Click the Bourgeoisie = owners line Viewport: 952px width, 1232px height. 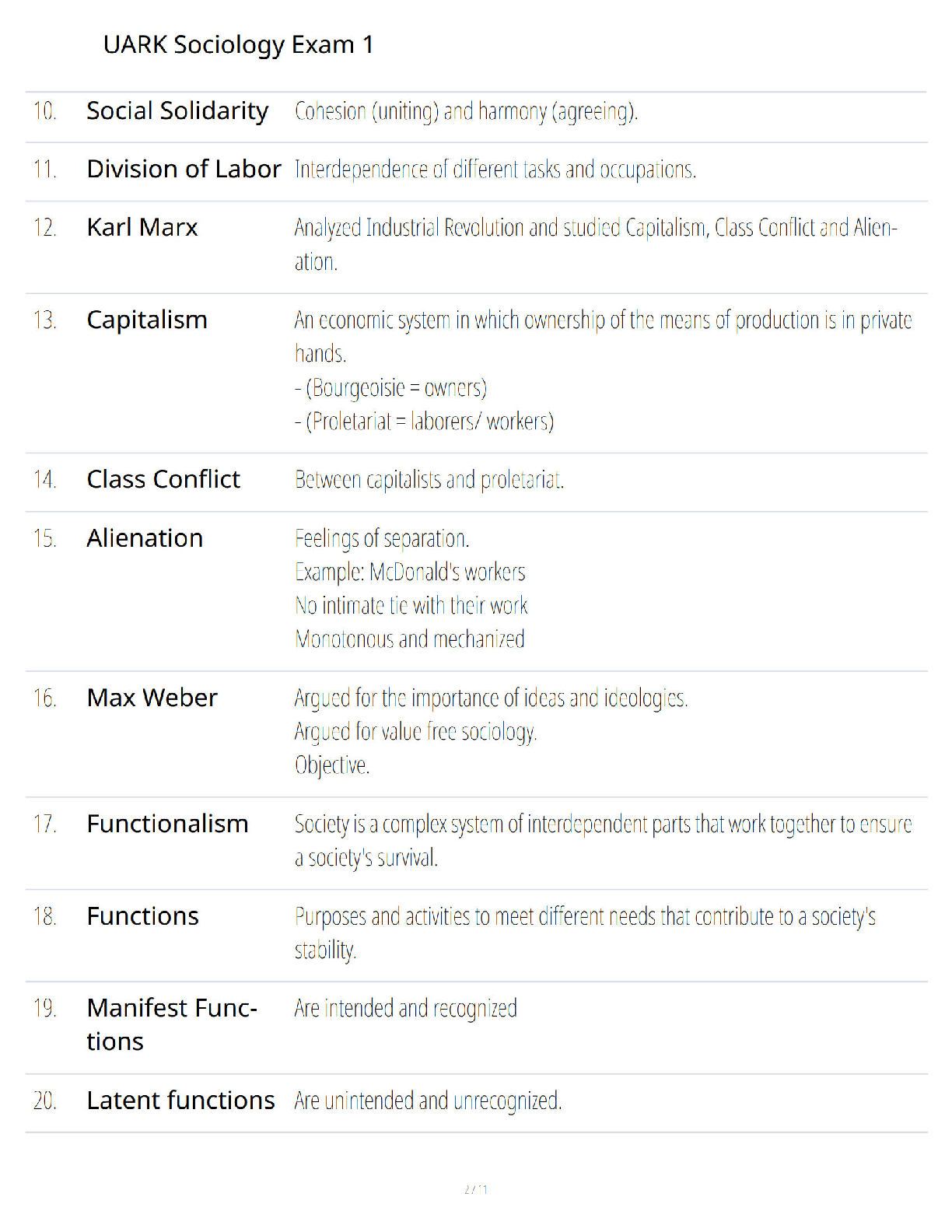pos(390,387)
